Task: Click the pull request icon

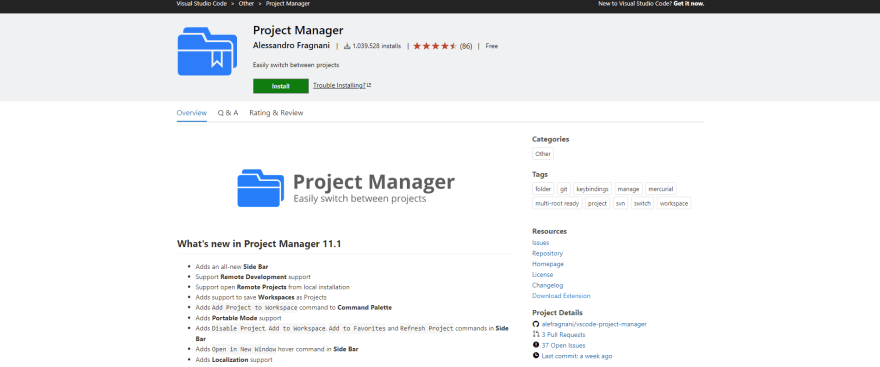Action: pyautogui.click(x=536, y=334)
